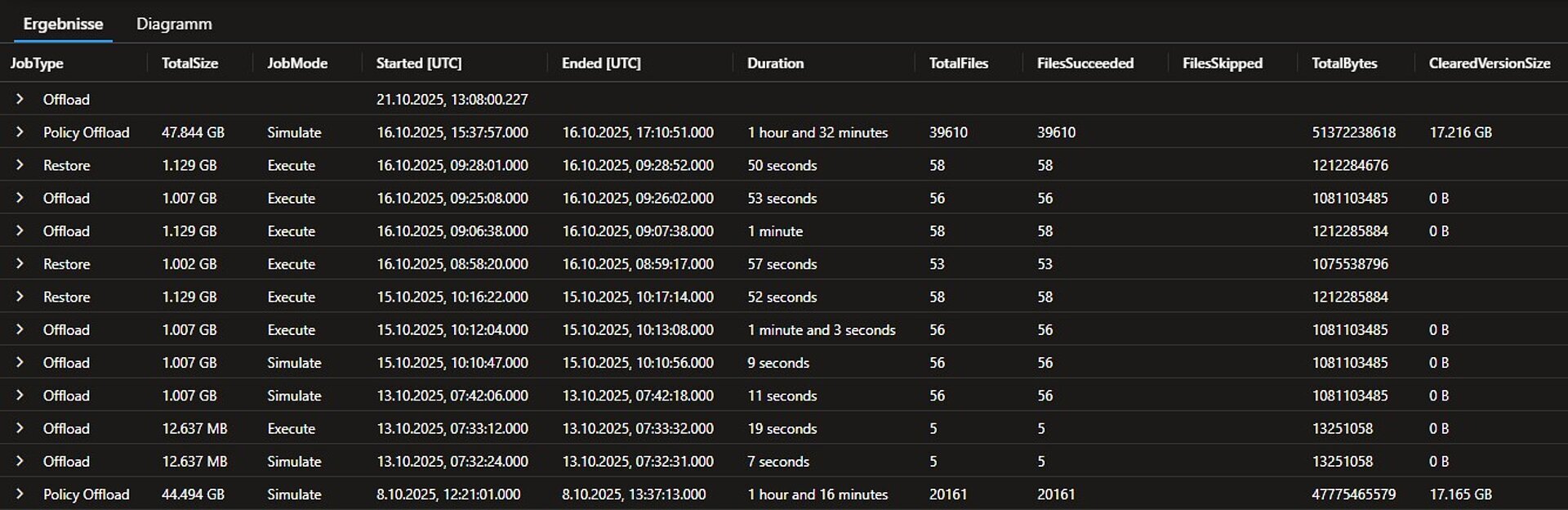Switch to the Diagramm tab

(173, 24)
